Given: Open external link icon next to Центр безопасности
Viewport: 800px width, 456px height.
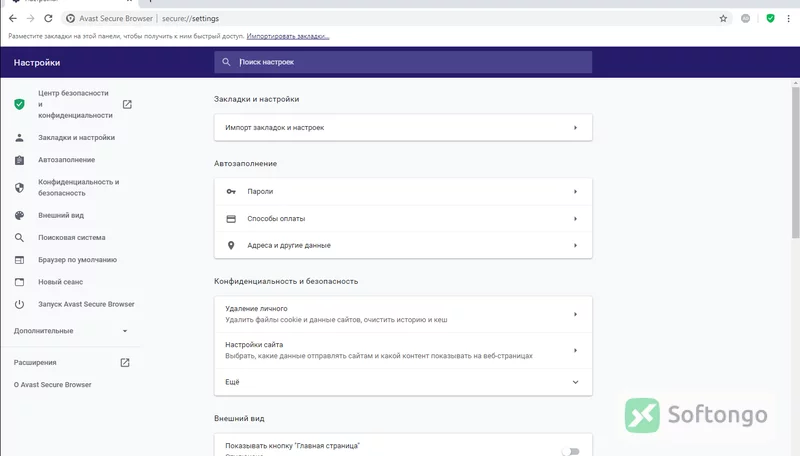Looking at the screenshot, I should click(127, 105).
